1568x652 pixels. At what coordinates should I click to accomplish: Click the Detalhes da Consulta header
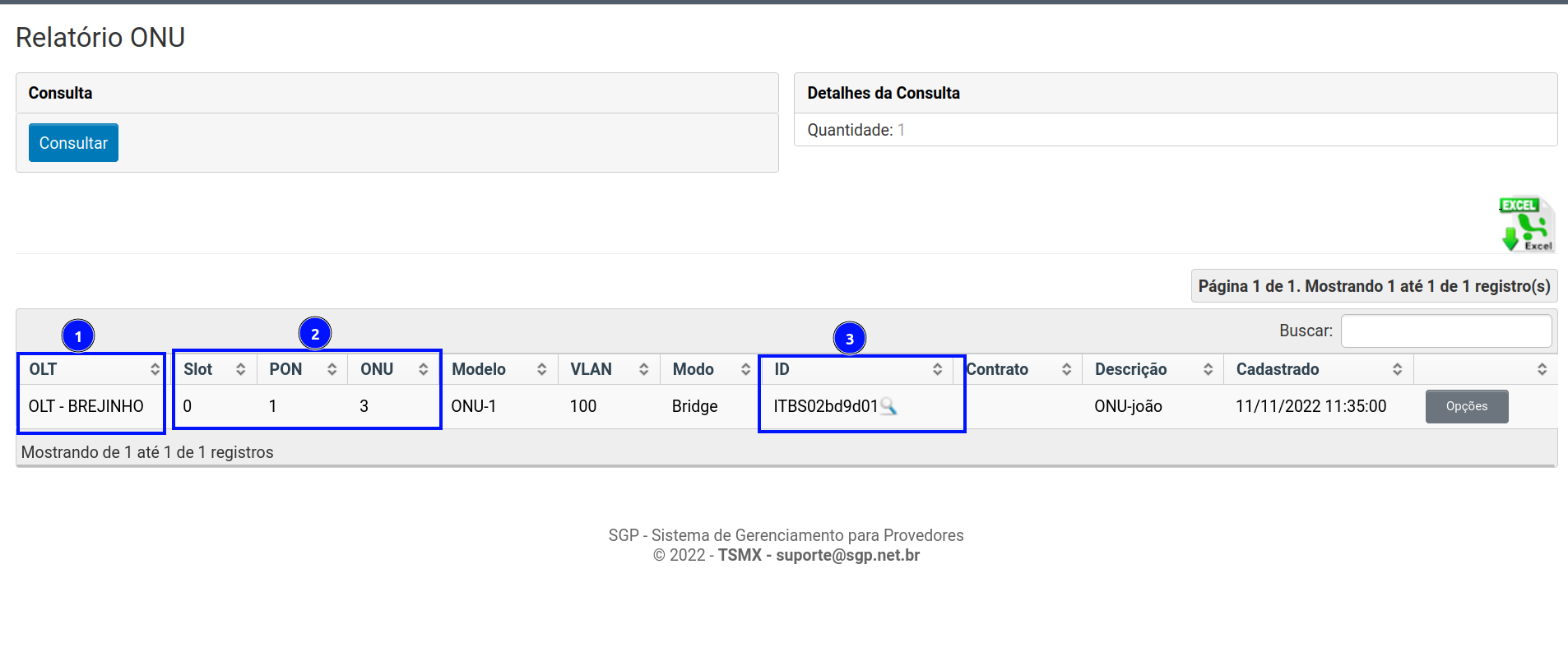(883, 93)
